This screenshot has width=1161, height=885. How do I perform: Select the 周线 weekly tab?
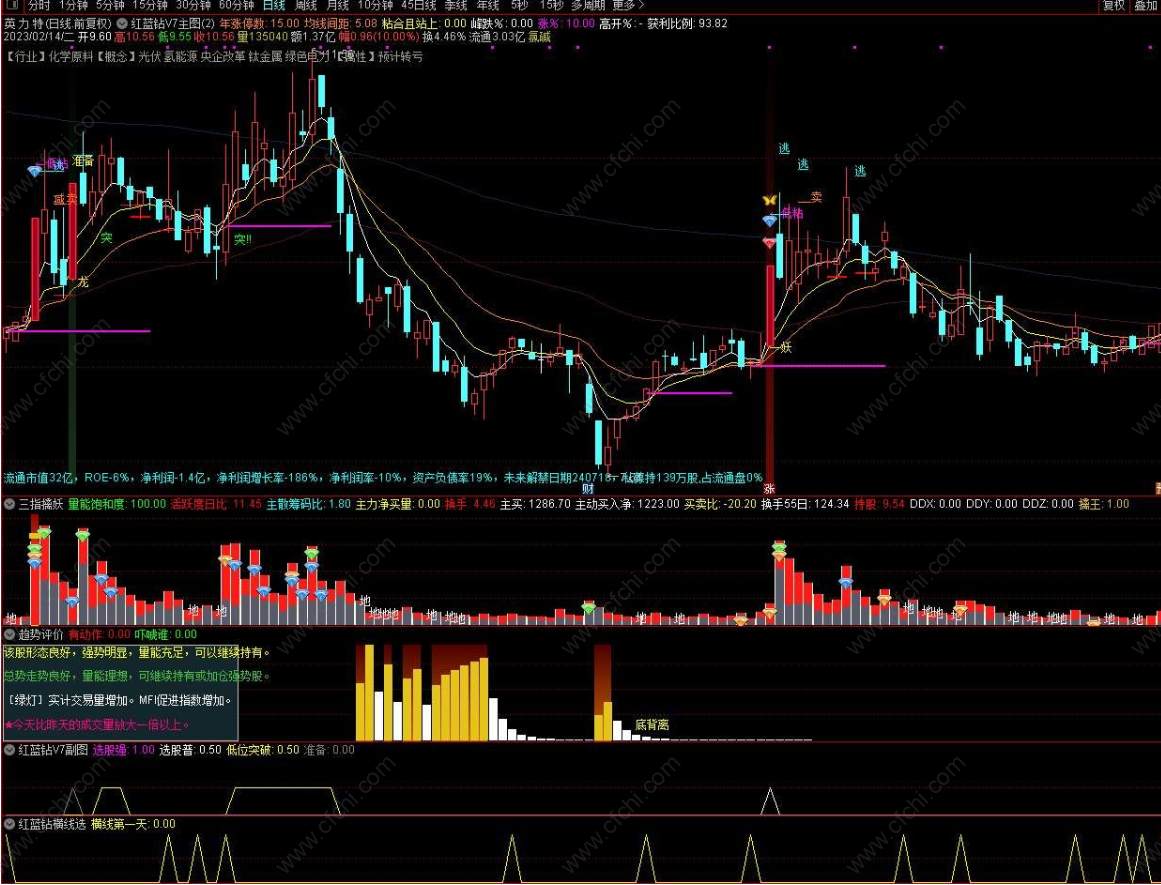[x=306, y=5]
